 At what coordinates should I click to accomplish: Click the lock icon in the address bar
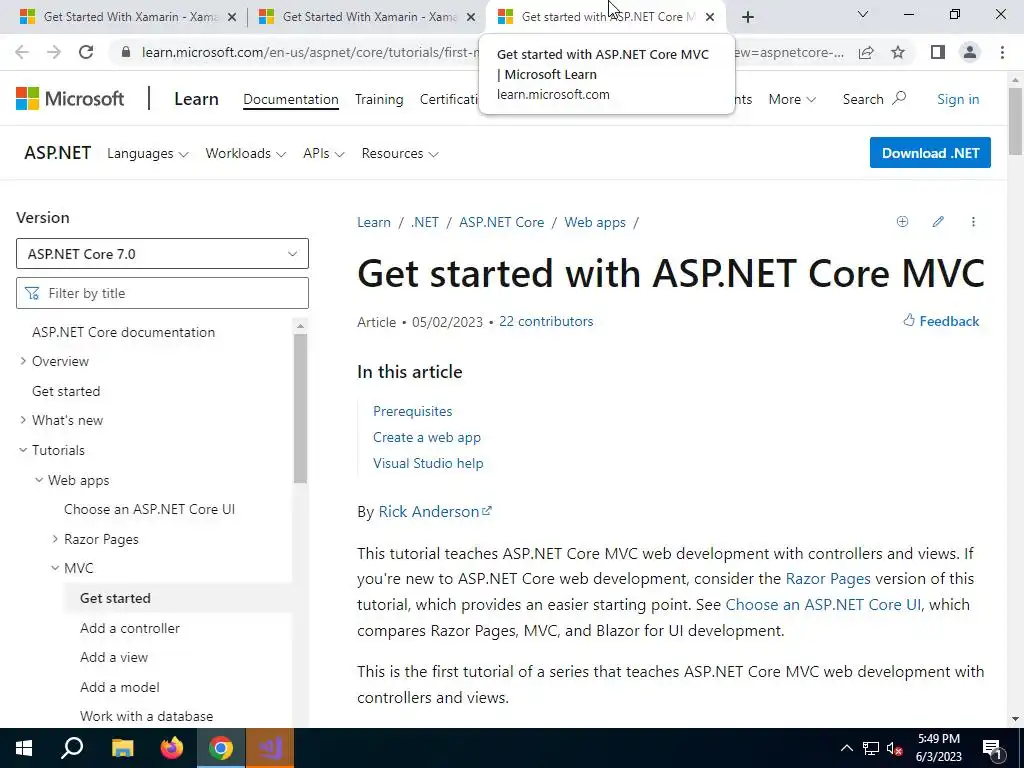point(126,52)
